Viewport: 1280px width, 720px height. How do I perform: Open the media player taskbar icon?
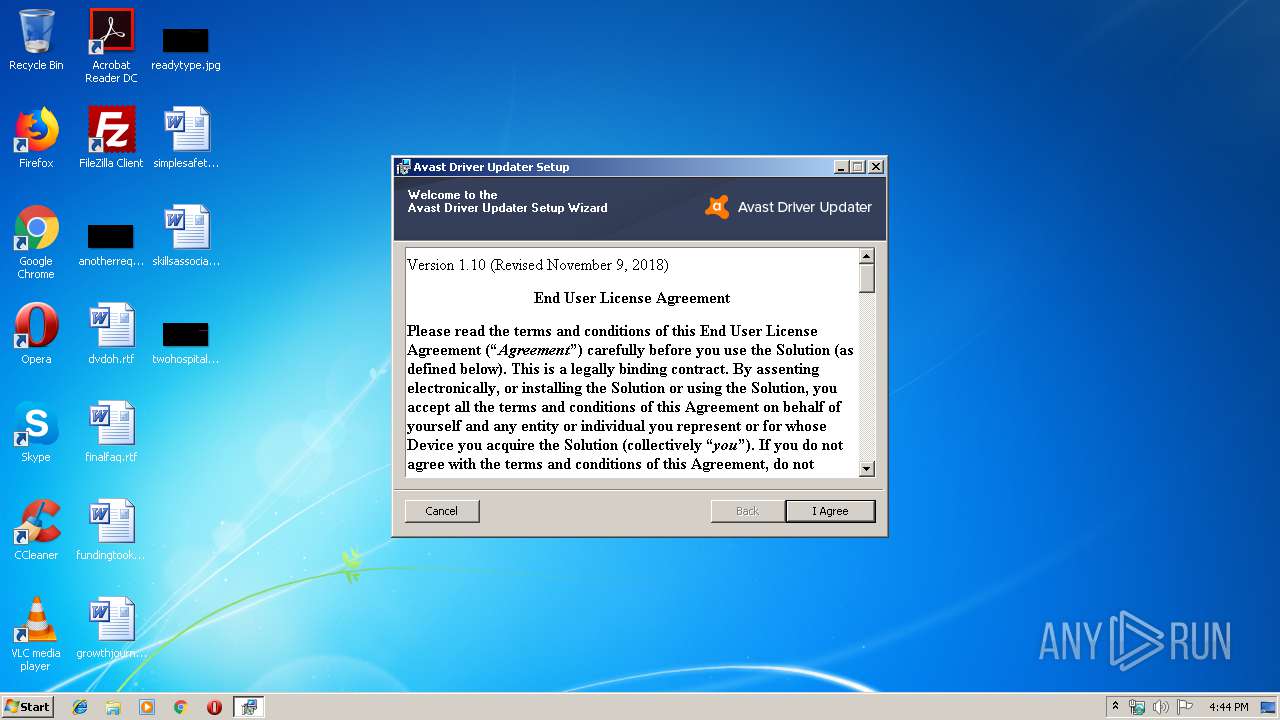click(147, 707)
